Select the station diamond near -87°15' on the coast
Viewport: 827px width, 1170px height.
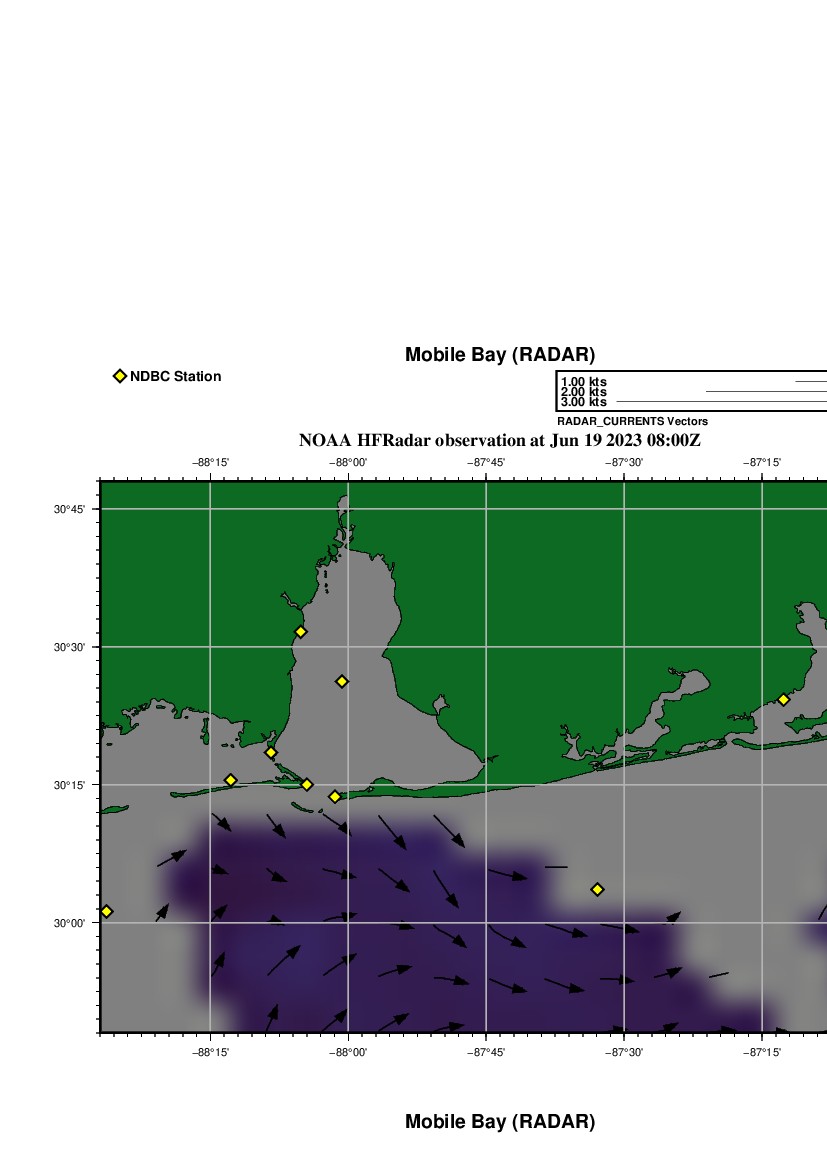pyautogui.click(x=783, y=700)
